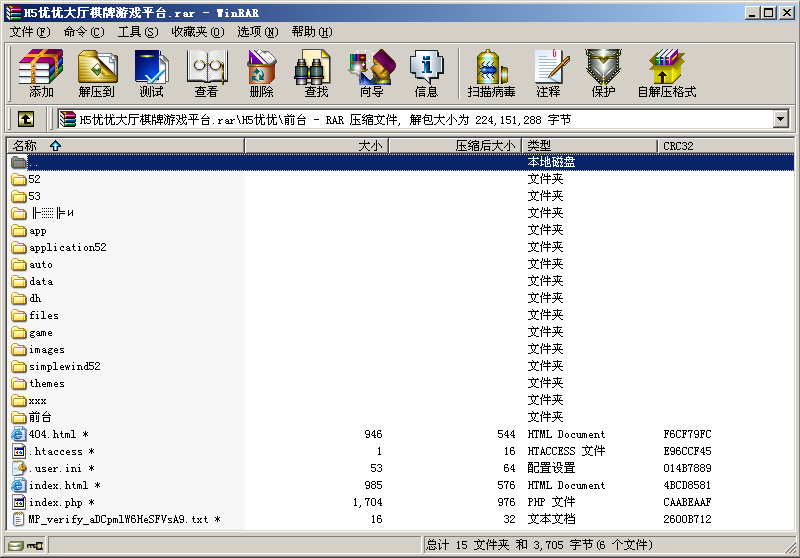The width and height of the screenshot is (800, 558).
Task: Open the 查看 (View) toolbar icon
Action: (x=207, y=73)
